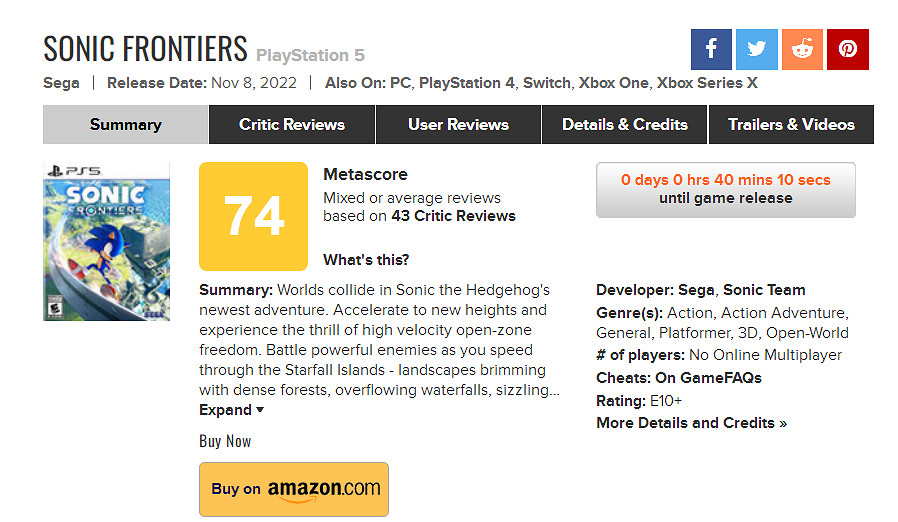Click the Sonic Frontiers cover thumbnail
This screenshot has height=522, width=898.
point(107,241)
